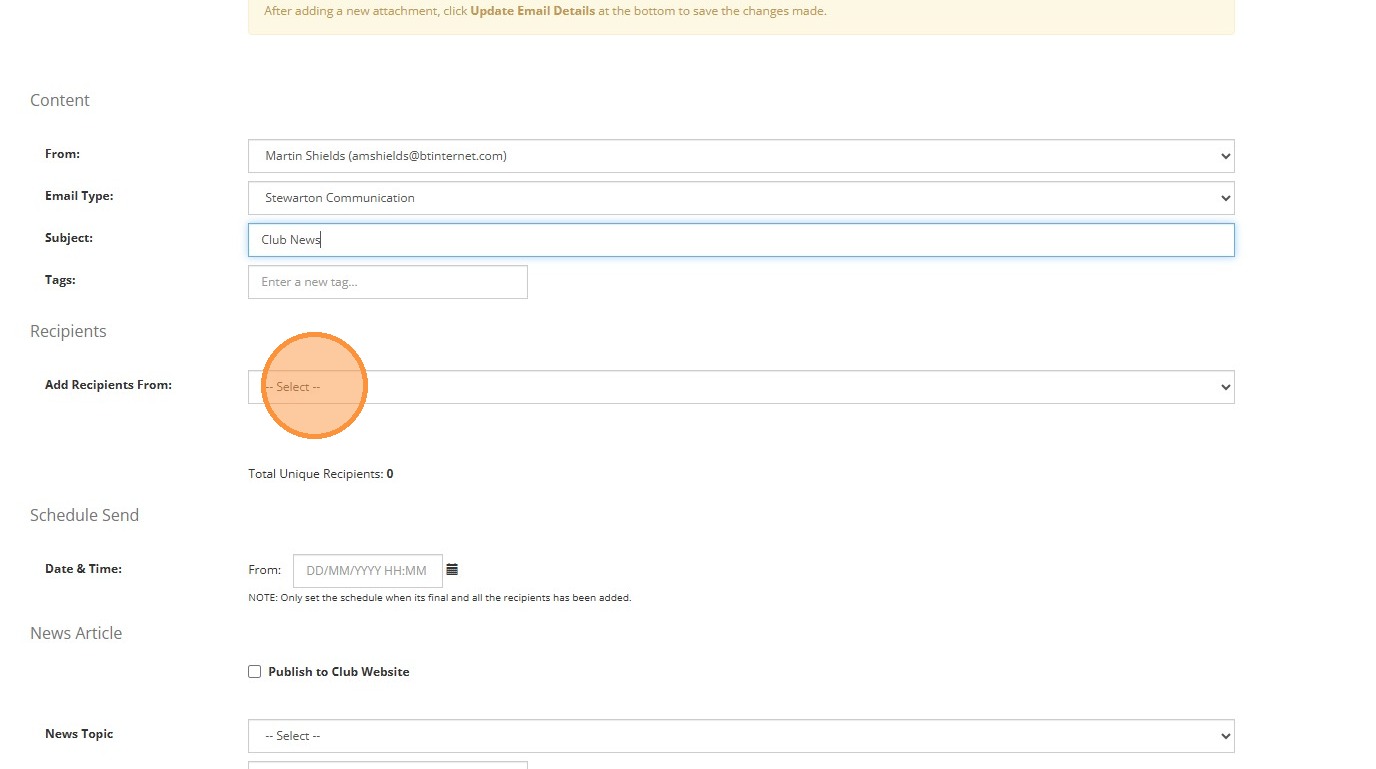
Task: Focus the Tags input field
Action: point(388,282)
